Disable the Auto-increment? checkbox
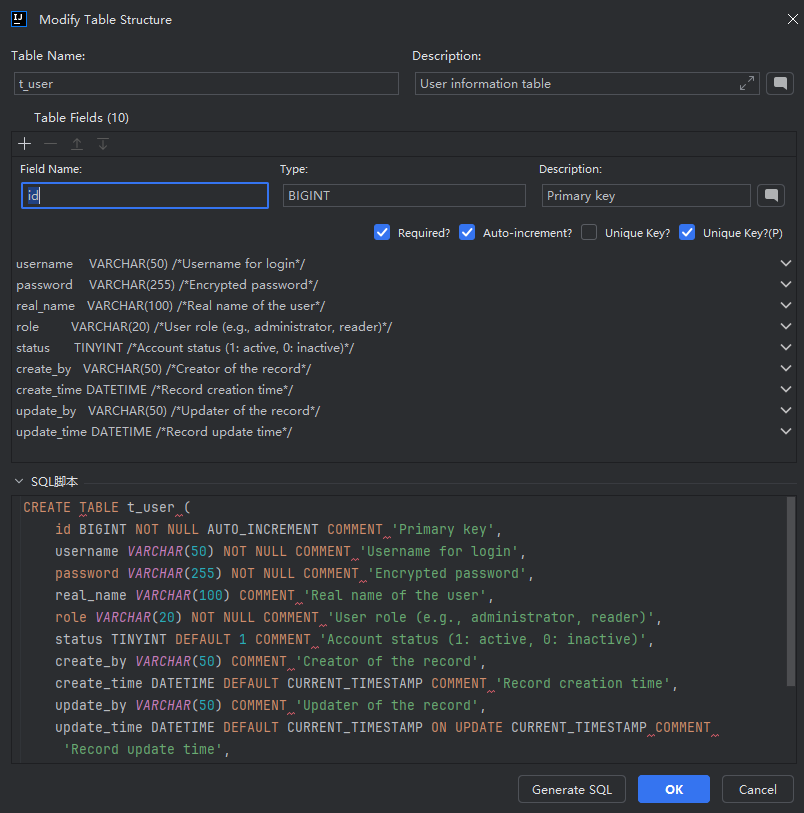Image resolution: width=804 pixels, height=813 pixels. pos(467,232)
